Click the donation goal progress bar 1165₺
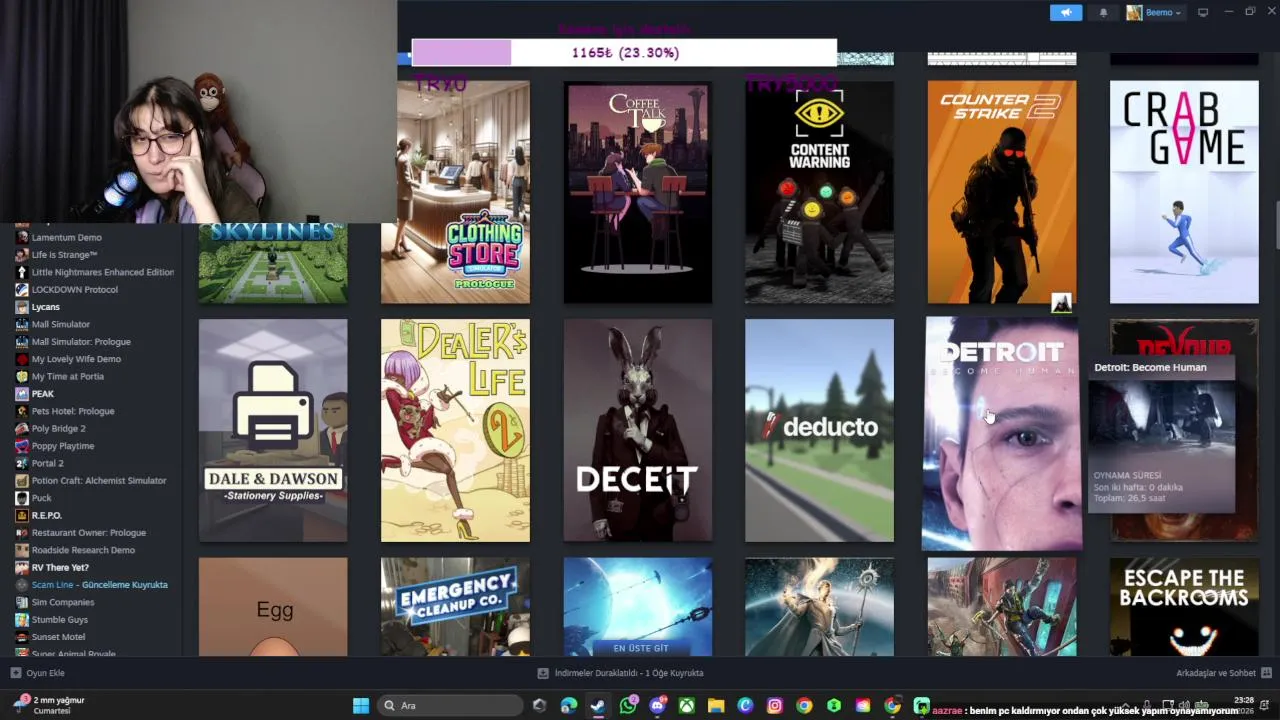 coord(624,52)
